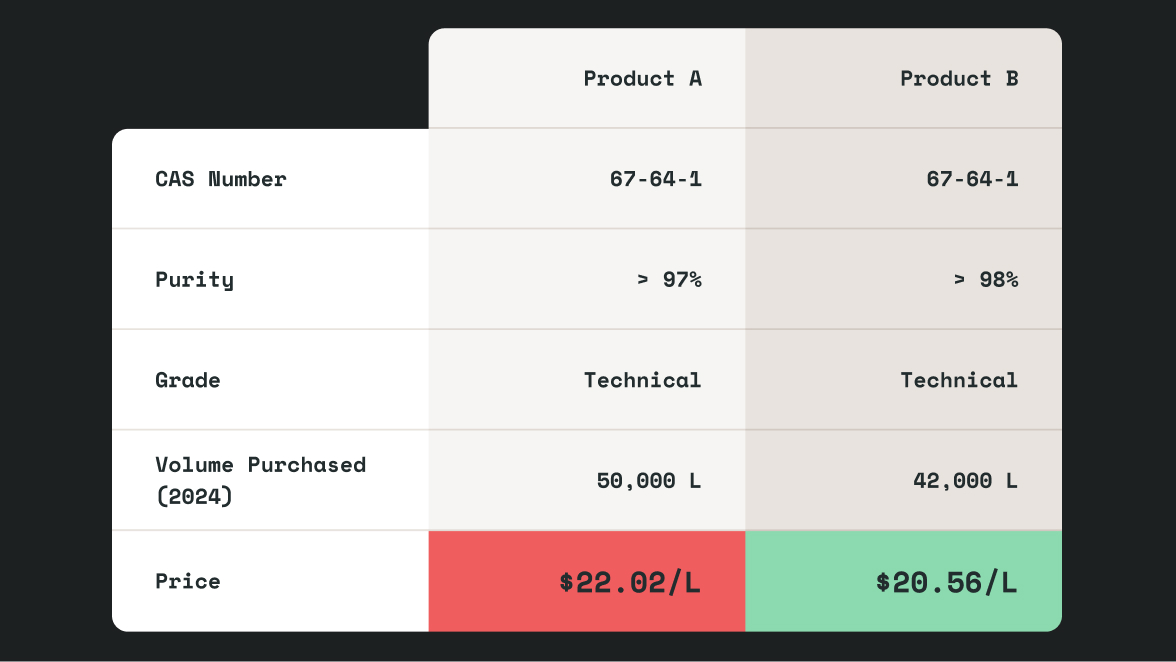Image resolution: width=1176 pixels, height=662 pixels.
Task: Click Product A's Technical grade cell
Action: pyautogui.click(x=642, y=380)
